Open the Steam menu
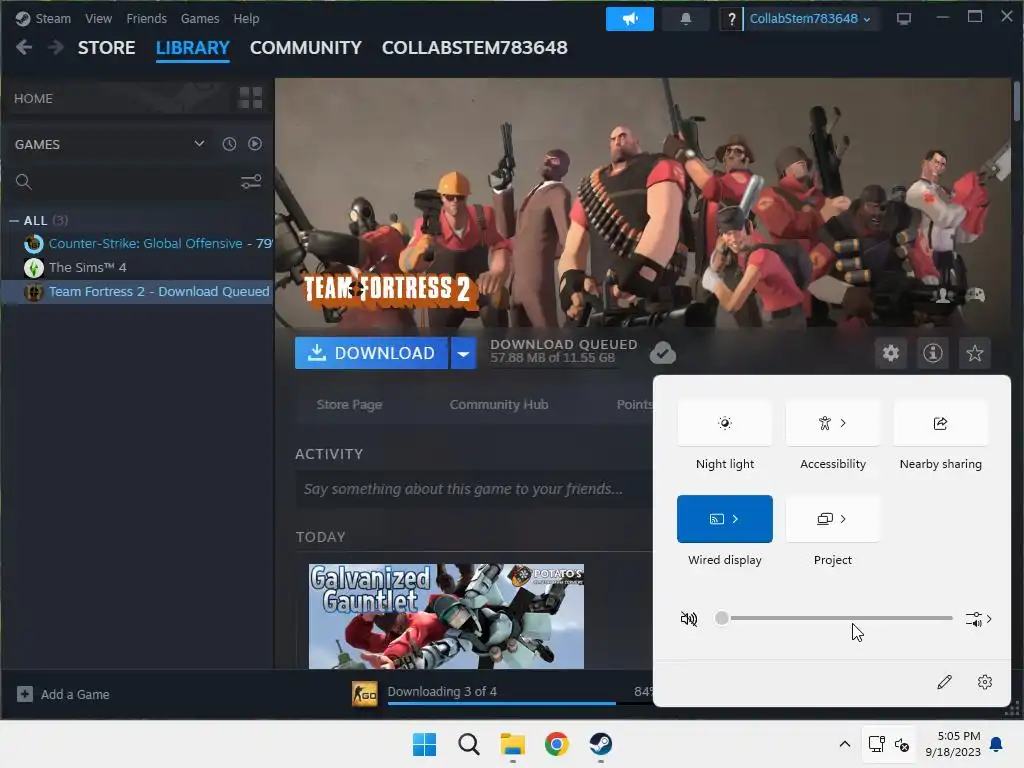Viewport: 1024px width, 768px height. click(44, 19)
